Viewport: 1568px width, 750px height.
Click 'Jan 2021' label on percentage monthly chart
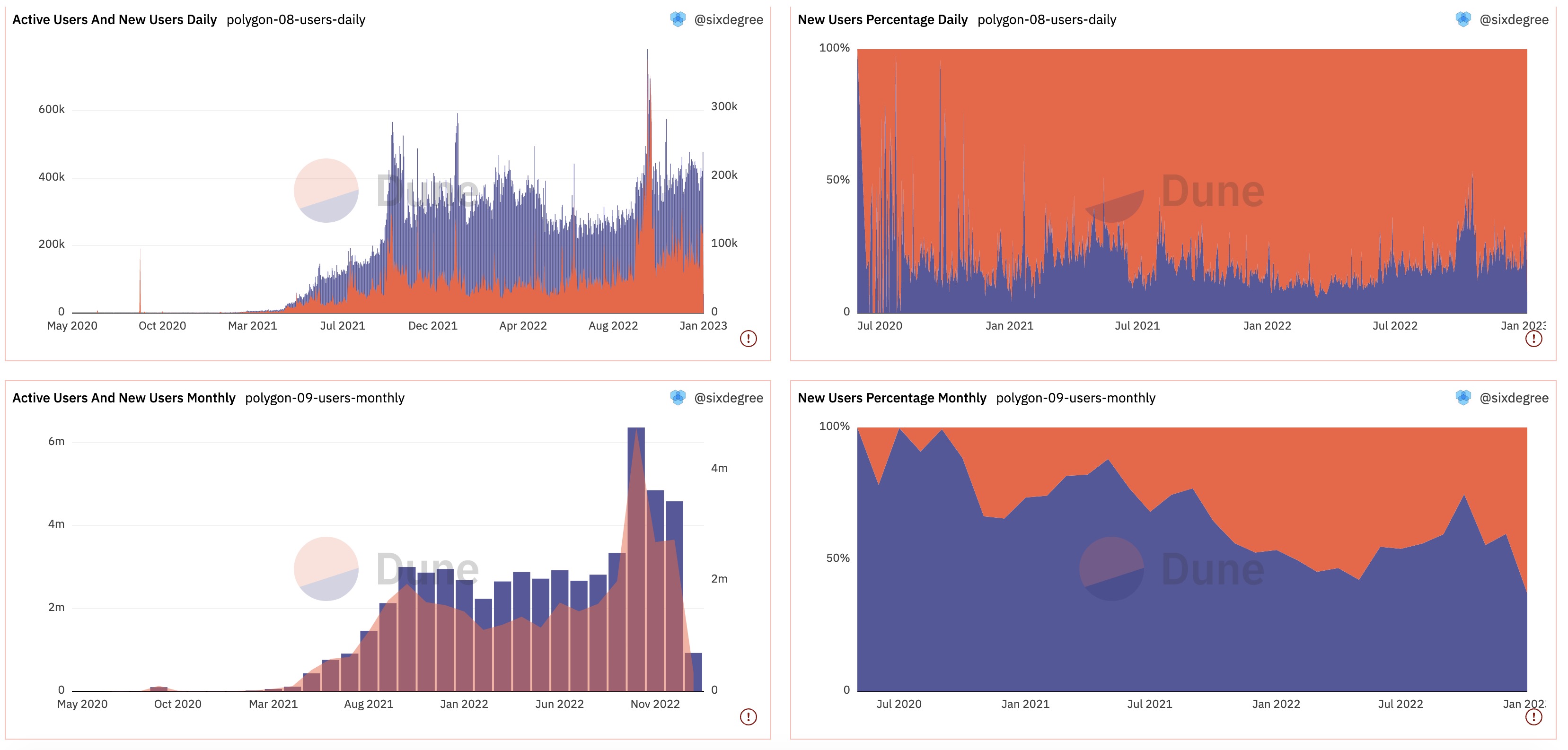pos(1026,704)
